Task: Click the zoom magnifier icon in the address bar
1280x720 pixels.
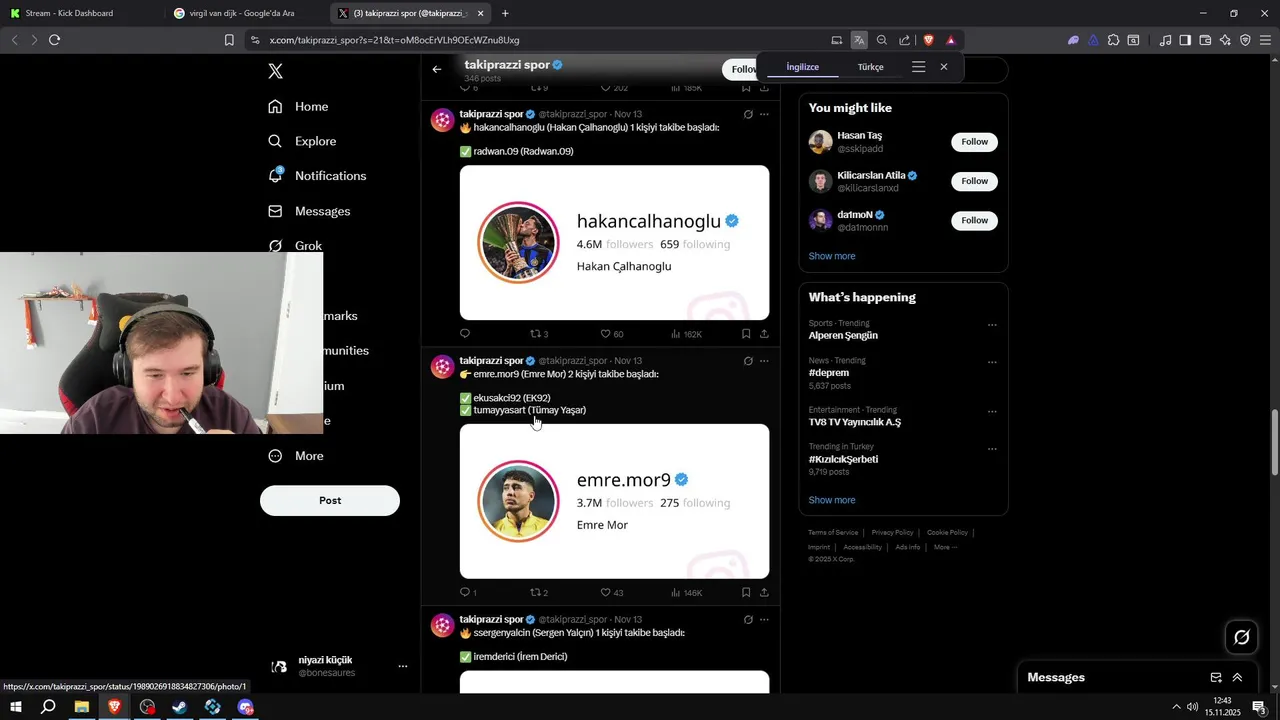Action: click(x=882, y=40)
